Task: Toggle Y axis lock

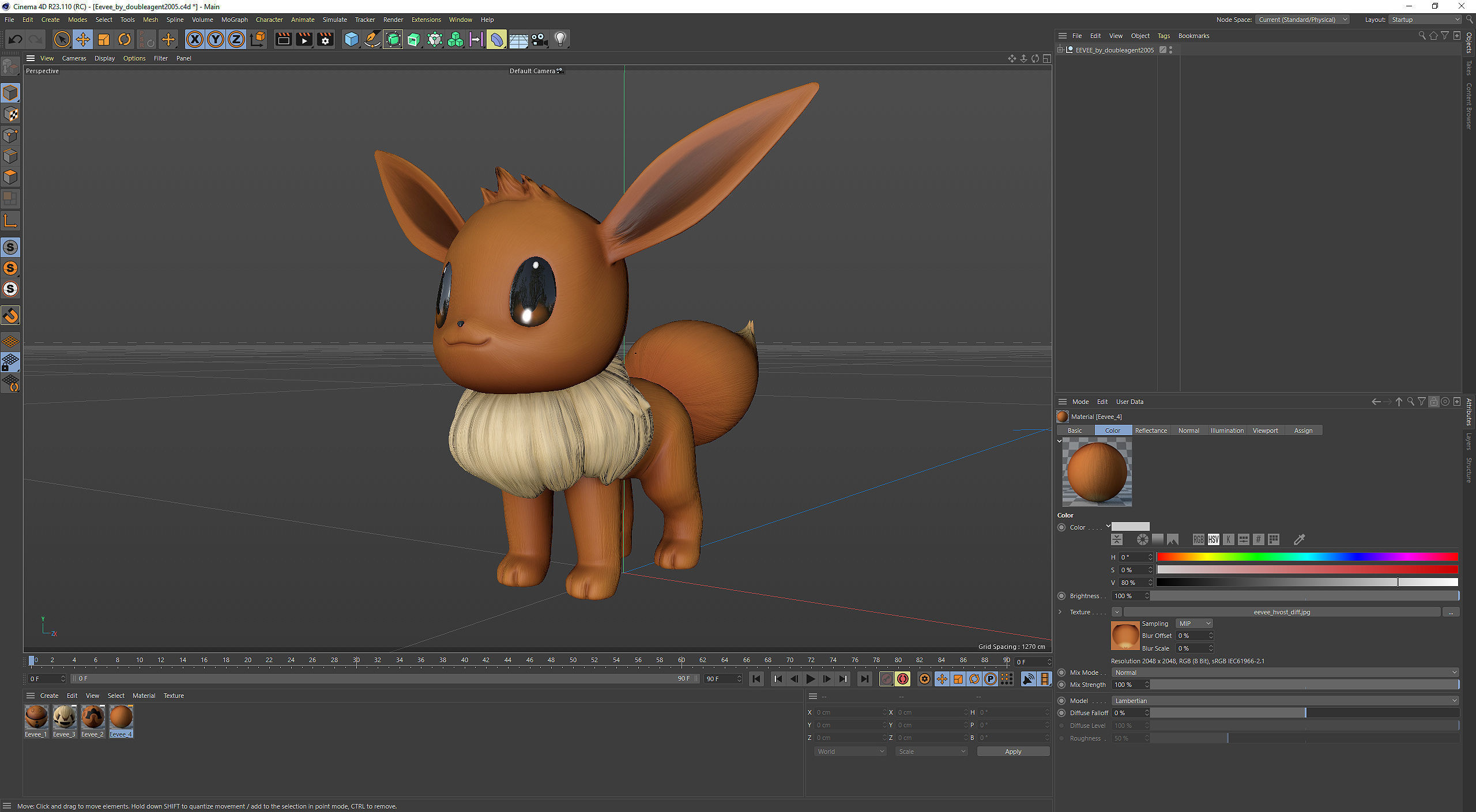Action: coord(216,39)
